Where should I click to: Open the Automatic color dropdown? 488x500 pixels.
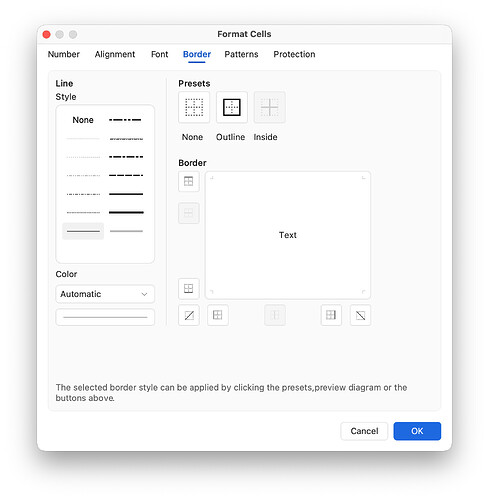(105, 294)
